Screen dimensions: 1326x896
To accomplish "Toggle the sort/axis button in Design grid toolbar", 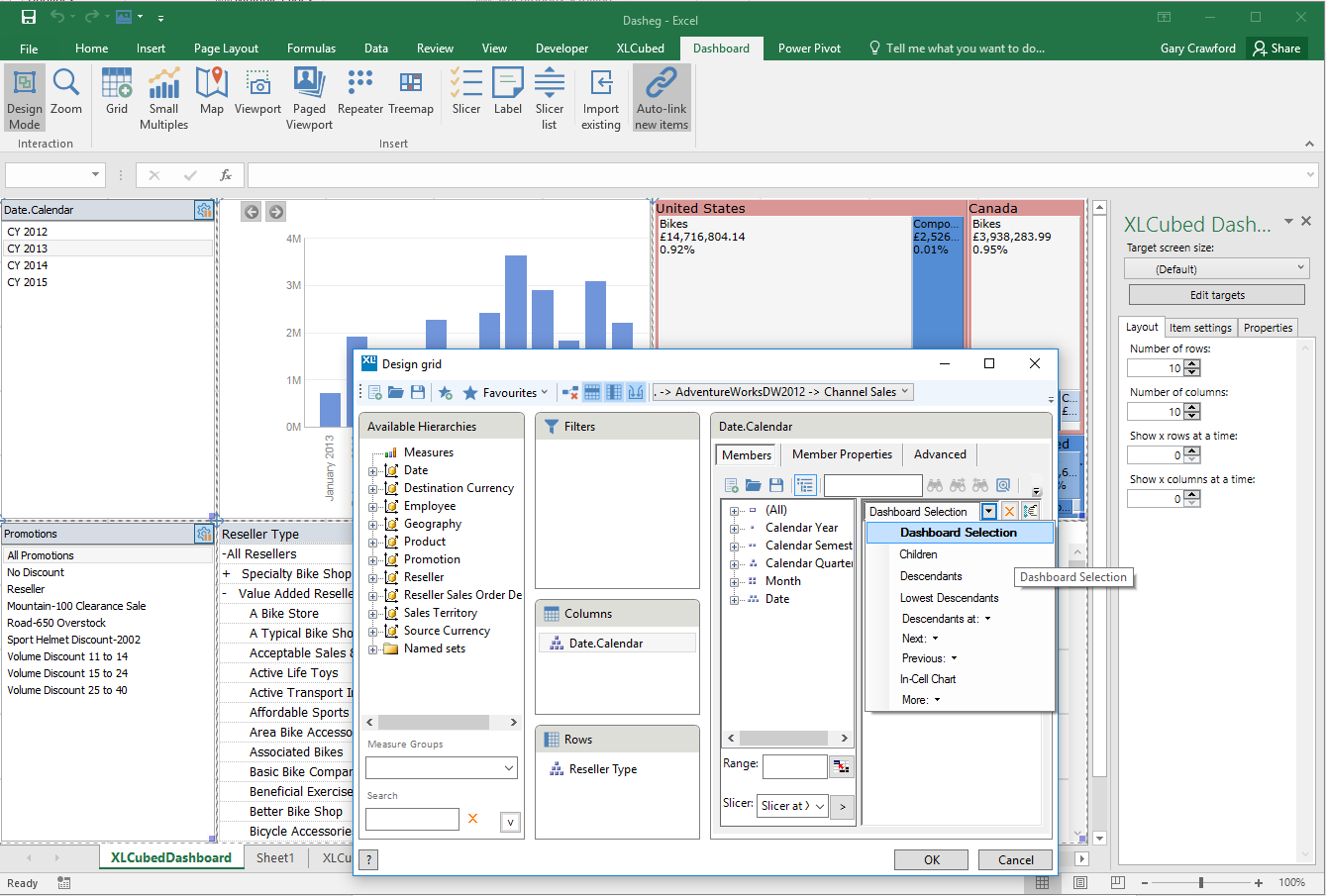I will 636,393.
